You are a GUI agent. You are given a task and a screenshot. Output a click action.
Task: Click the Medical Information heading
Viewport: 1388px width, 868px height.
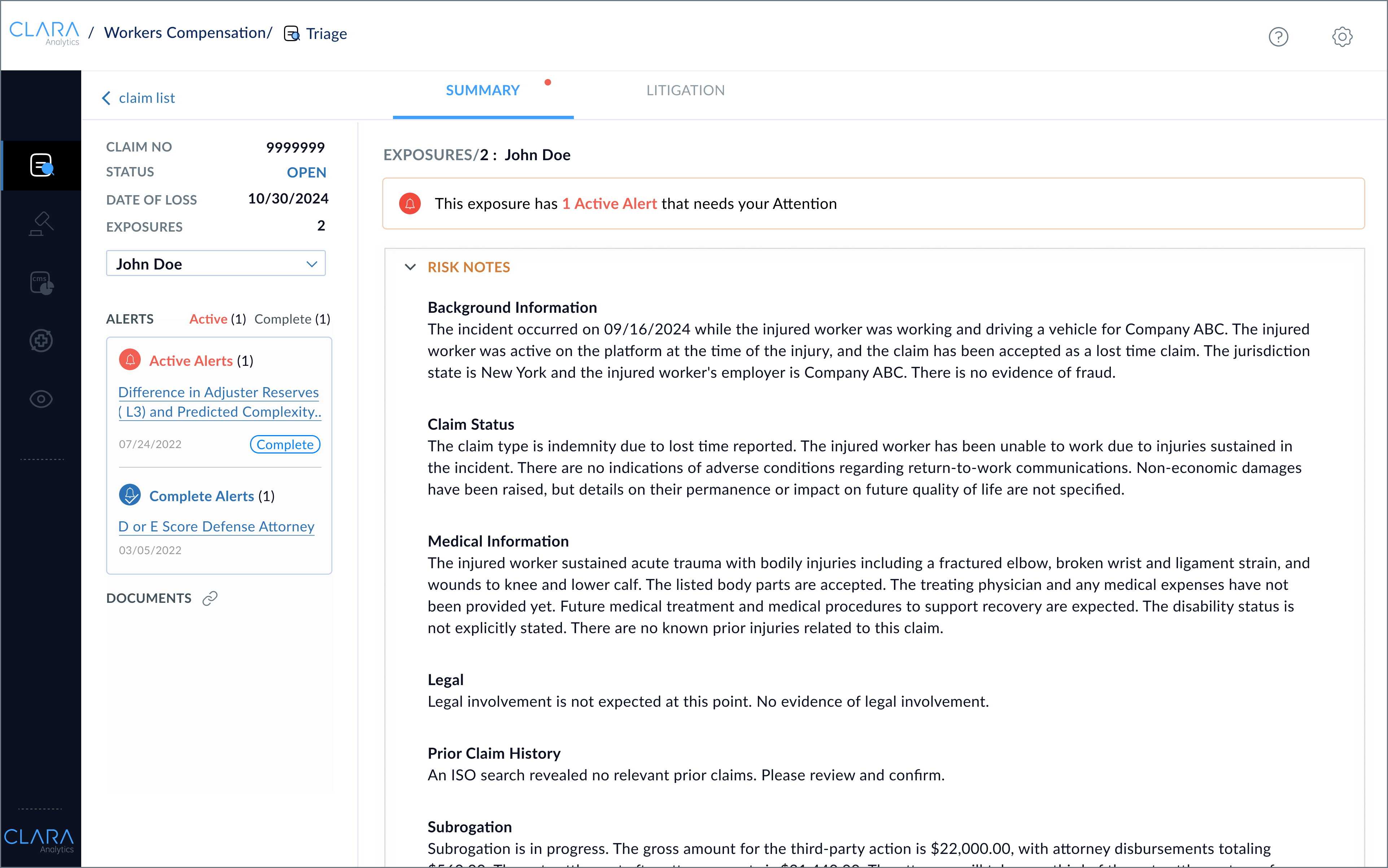pos(498,542)
